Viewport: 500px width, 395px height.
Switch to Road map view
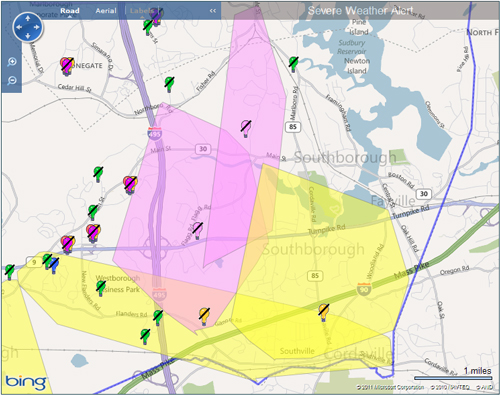(x=70, y=11)
